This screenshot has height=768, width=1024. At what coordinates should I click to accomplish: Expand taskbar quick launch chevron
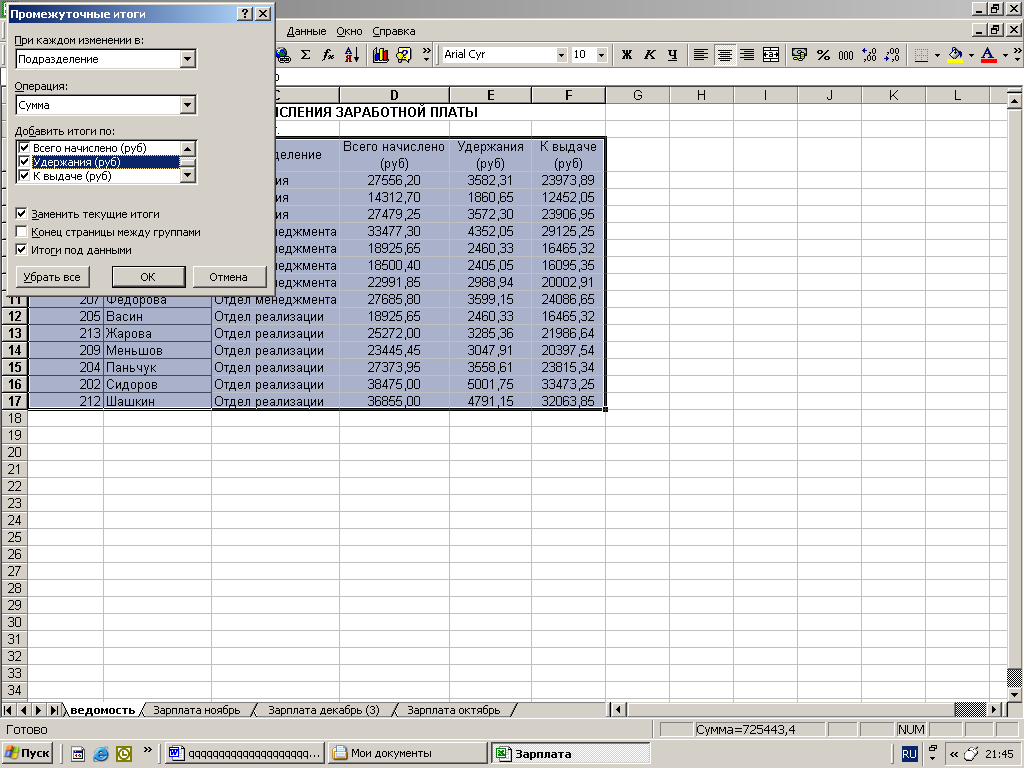(x=148, y=750)
